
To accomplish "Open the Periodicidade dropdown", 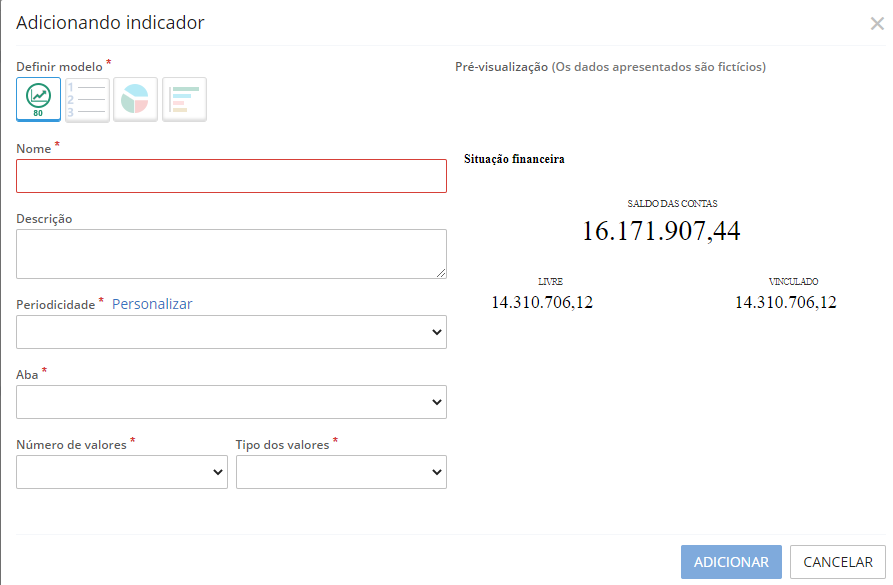I will click(231, 331).
